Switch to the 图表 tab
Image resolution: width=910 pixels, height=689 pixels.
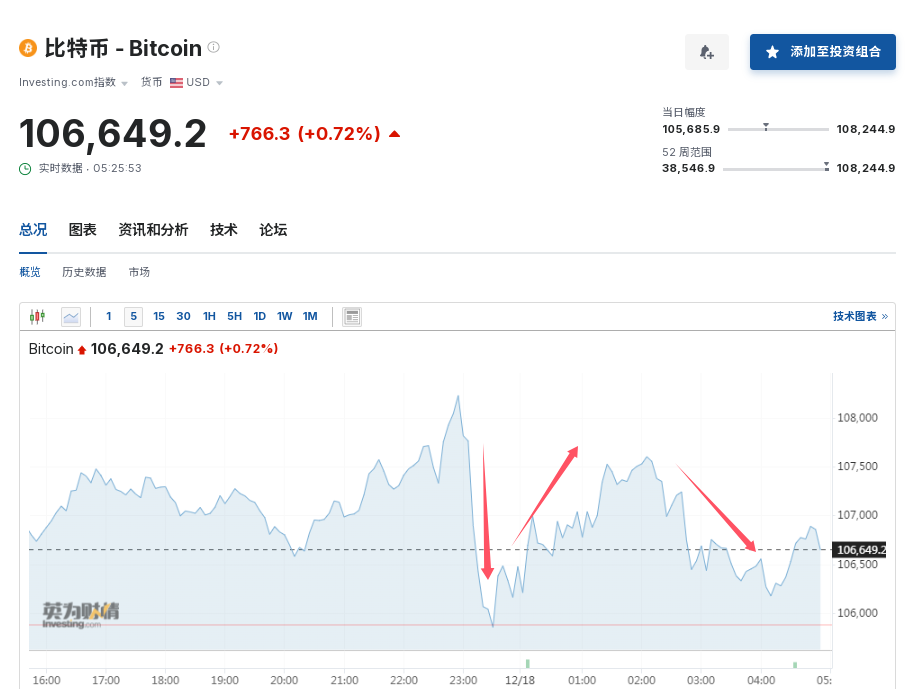pos(82,230)
